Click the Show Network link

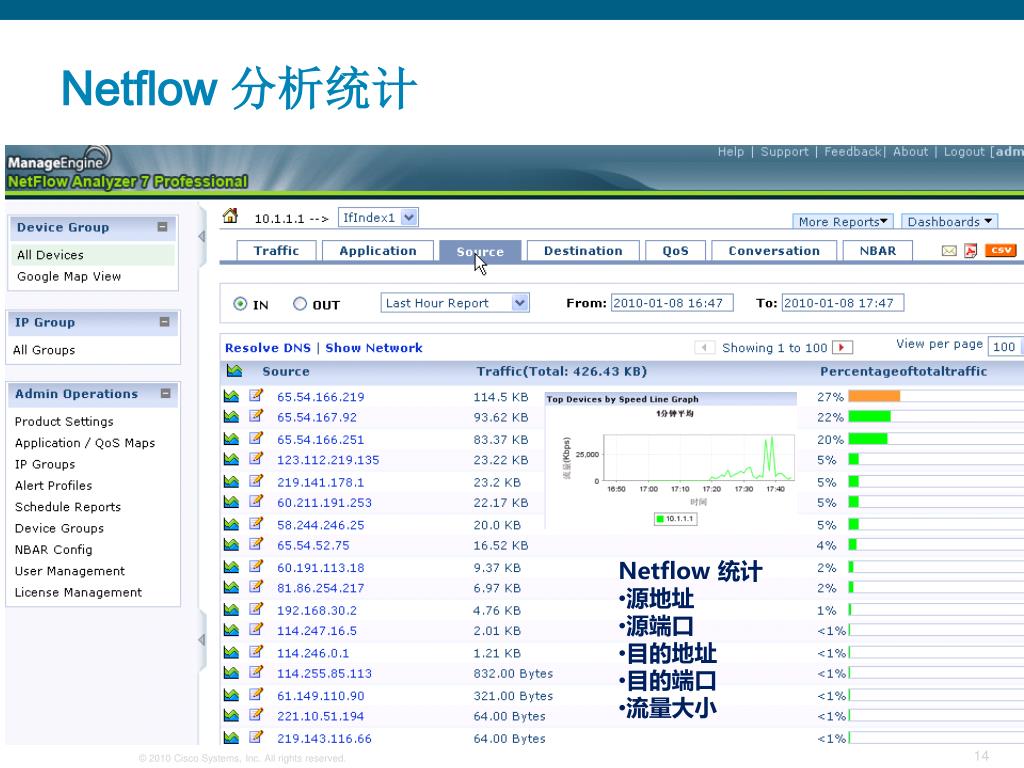[374, 348]
